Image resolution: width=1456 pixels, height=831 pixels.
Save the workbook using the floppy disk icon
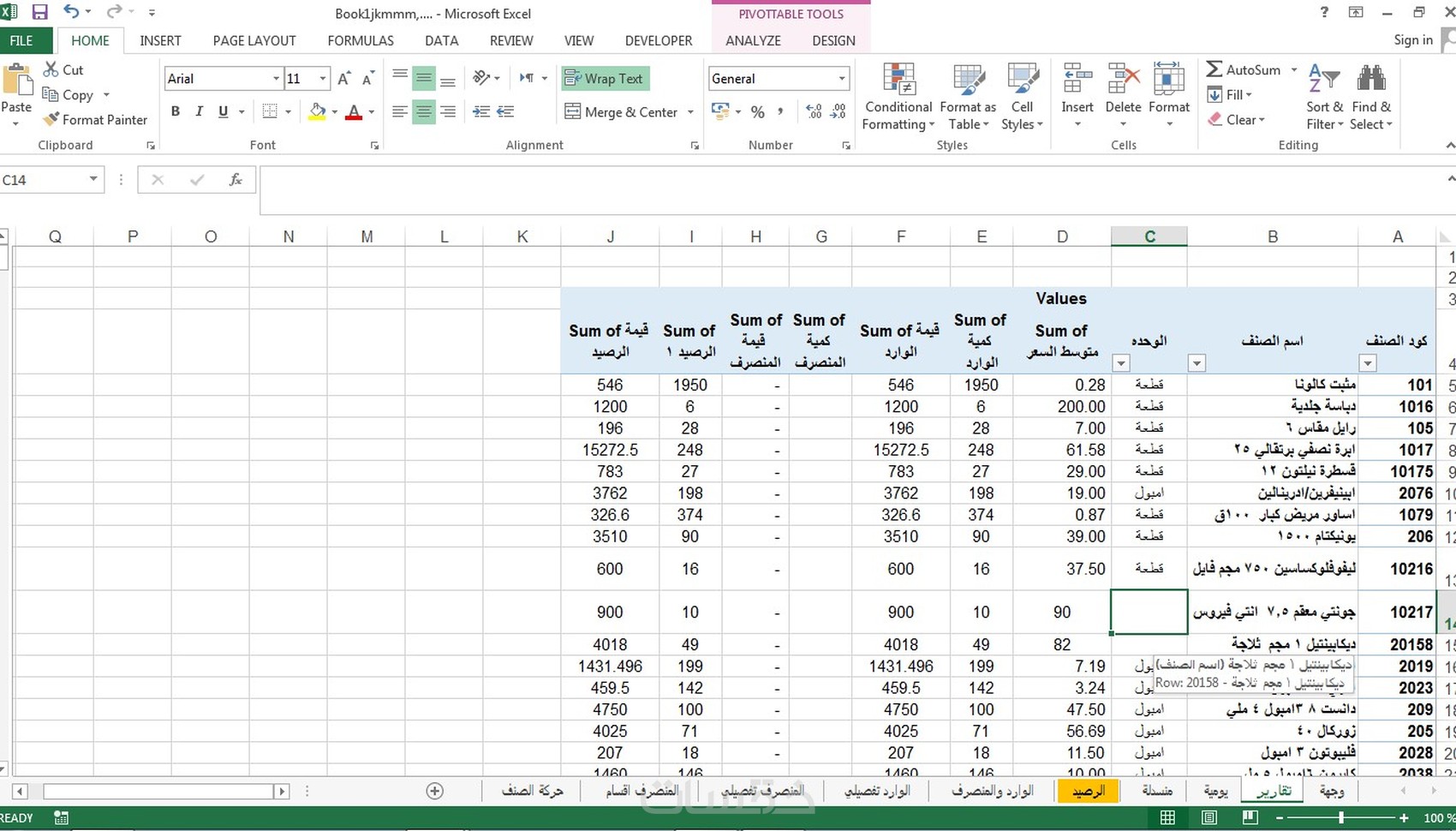[39, 12]
